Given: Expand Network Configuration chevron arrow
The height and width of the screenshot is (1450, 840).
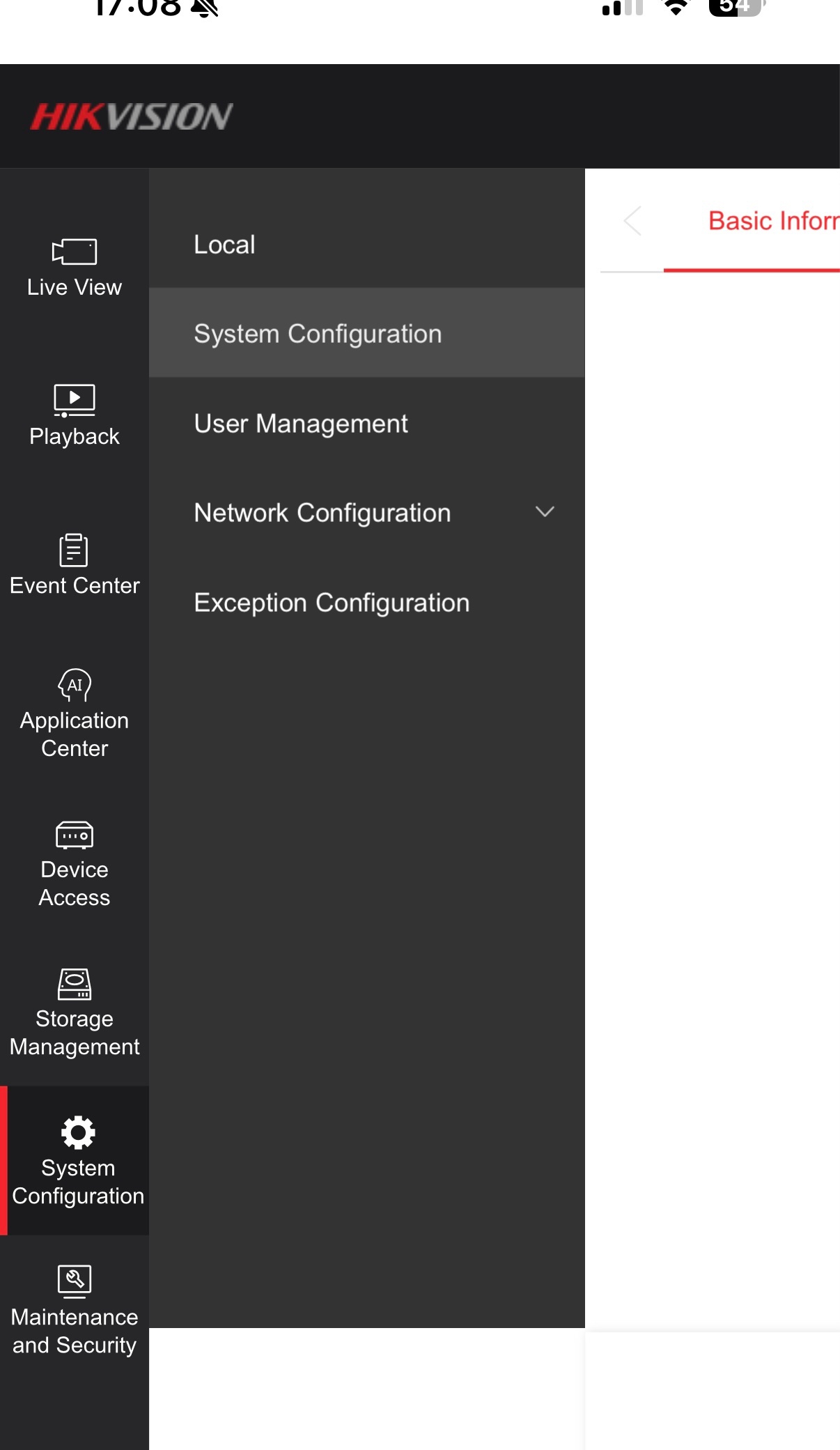Looking at the screenshot, I should (545, 512).
